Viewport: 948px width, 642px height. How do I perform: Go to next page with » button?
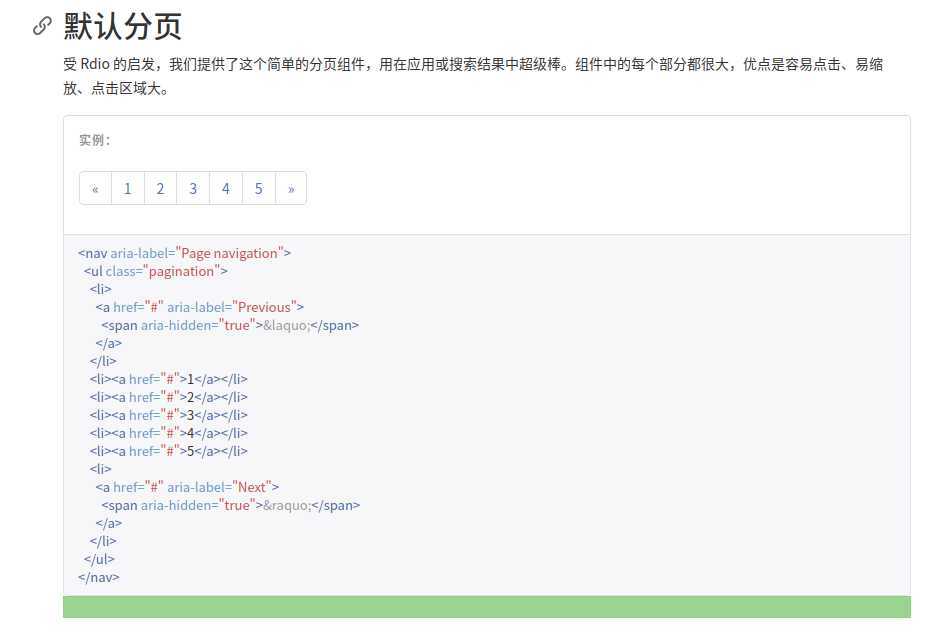click(x=291, y=189)
